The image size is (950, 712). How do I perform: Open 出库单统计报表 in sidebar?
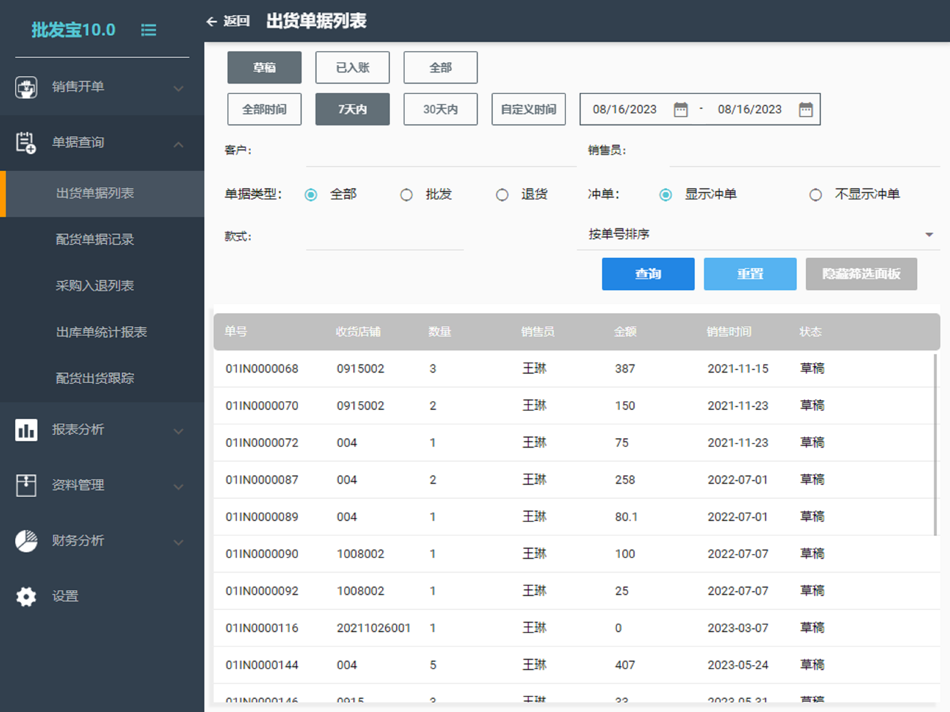pyautogui.click(x=102, y=332)
